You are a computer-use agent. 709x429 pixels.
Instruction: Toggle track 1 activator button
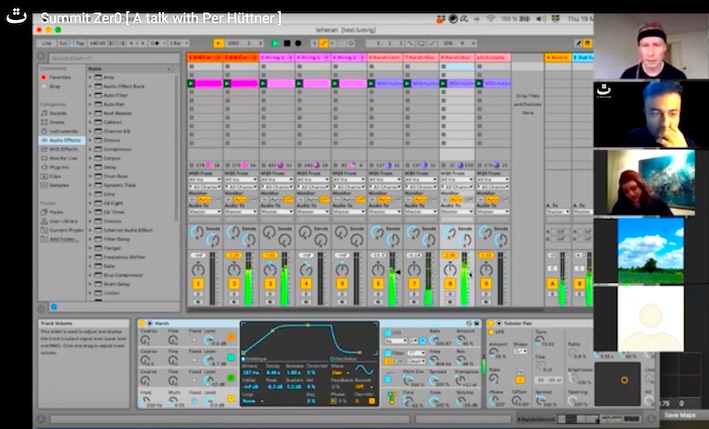tap(198, 284)
